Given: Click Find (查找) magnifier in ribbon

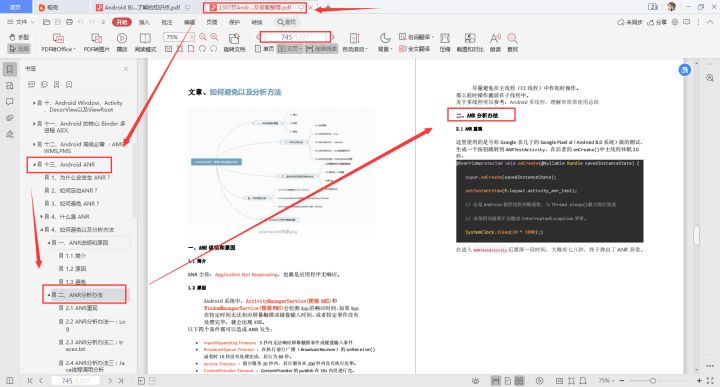Looking at the screenshot, I should coord(512,43).
